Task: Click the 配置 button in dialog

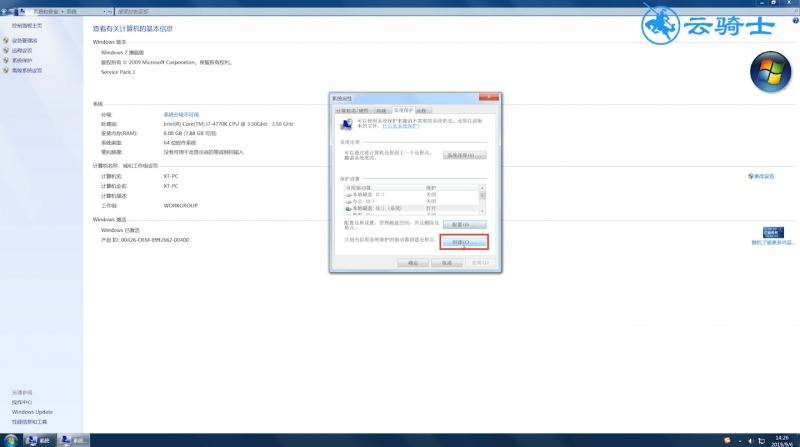Action: click(x=464, y=225)
